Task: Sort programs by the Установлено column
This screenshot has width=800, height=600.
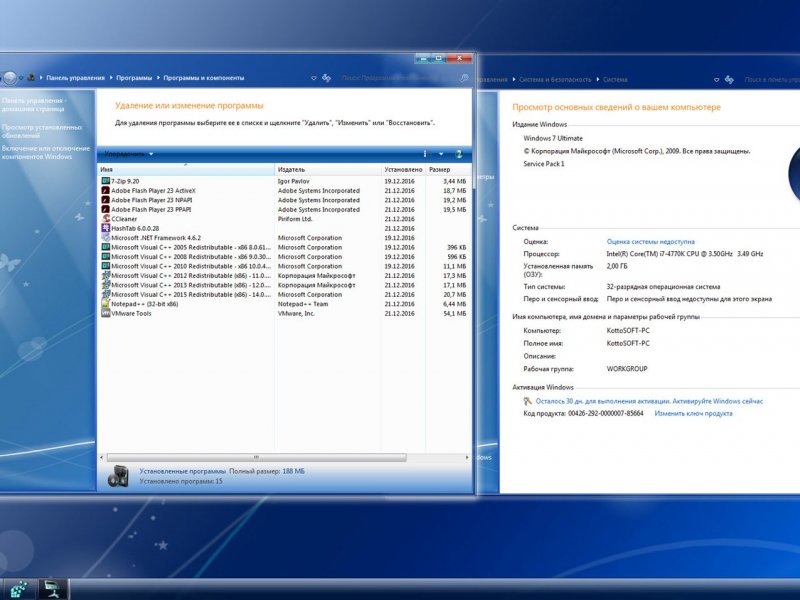Action: [x=403, y=169]
